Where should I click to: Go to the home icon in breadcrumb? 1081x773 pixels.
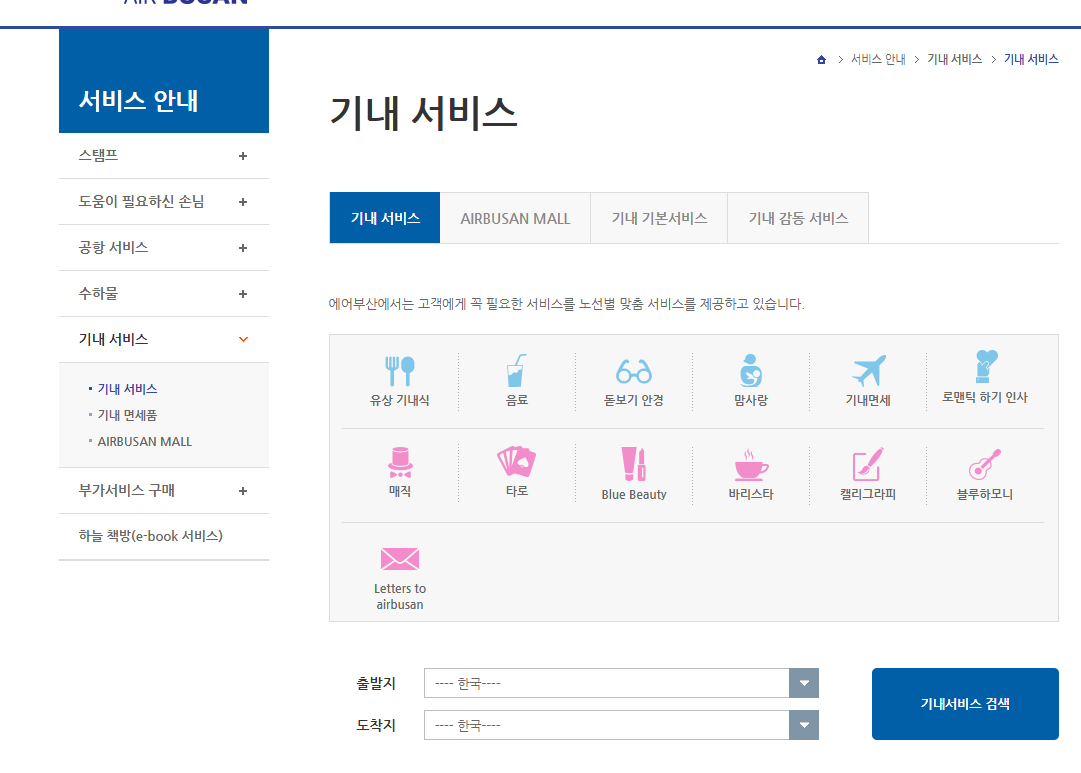click(x=821, y=60)
